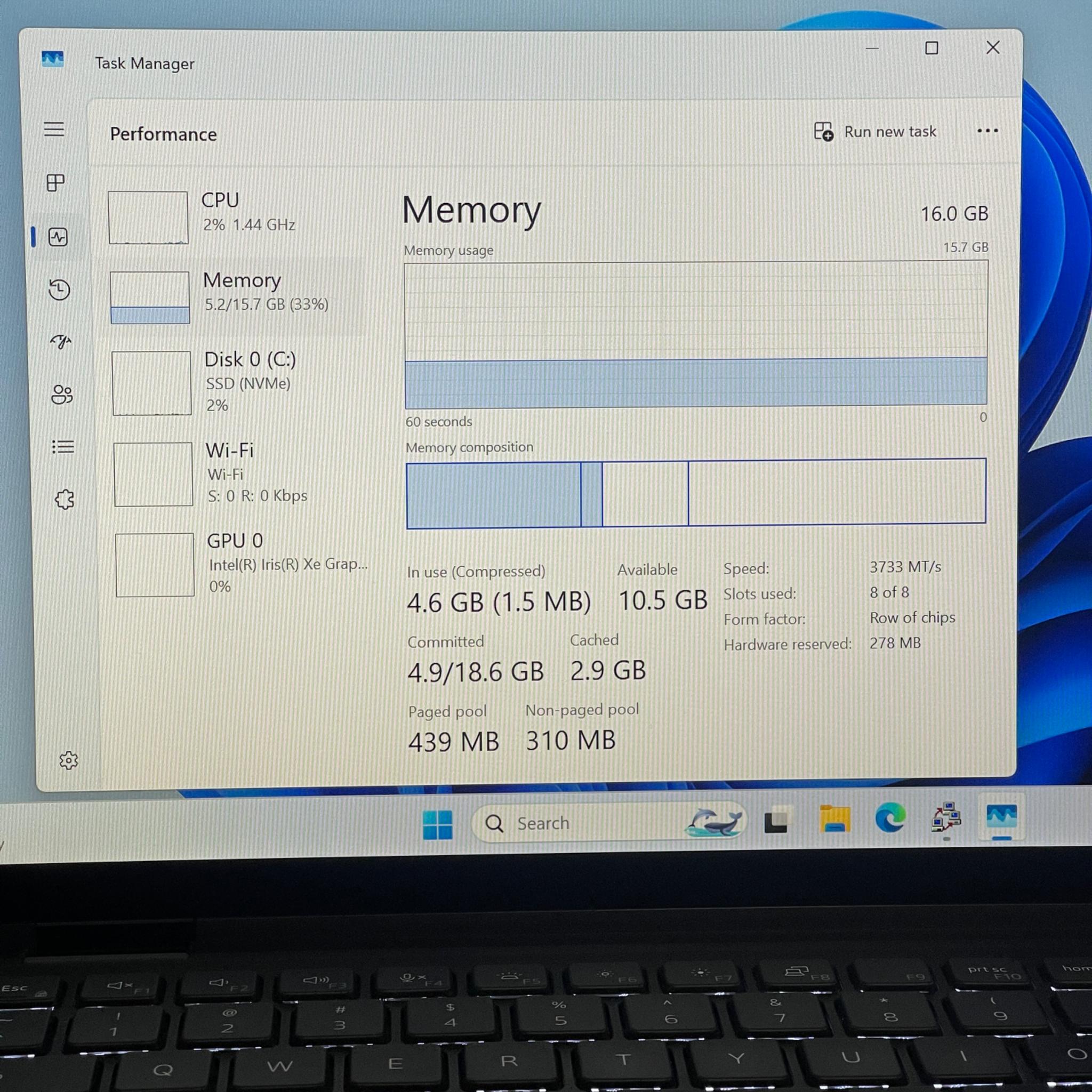Viewport: 1092px width, 1092px height.
Task: Click the '8 of 8' slots used value
Action: 890,592
